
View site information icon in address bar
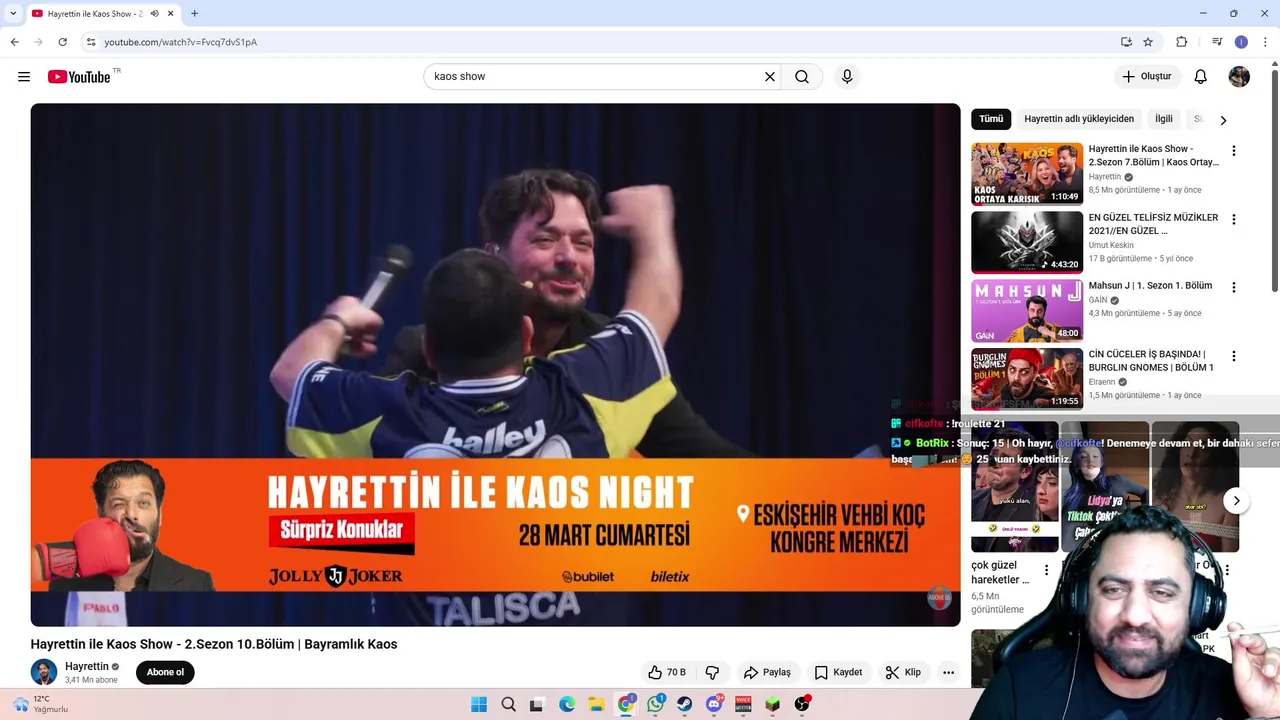pyautogui.click(x=91, y=42)
